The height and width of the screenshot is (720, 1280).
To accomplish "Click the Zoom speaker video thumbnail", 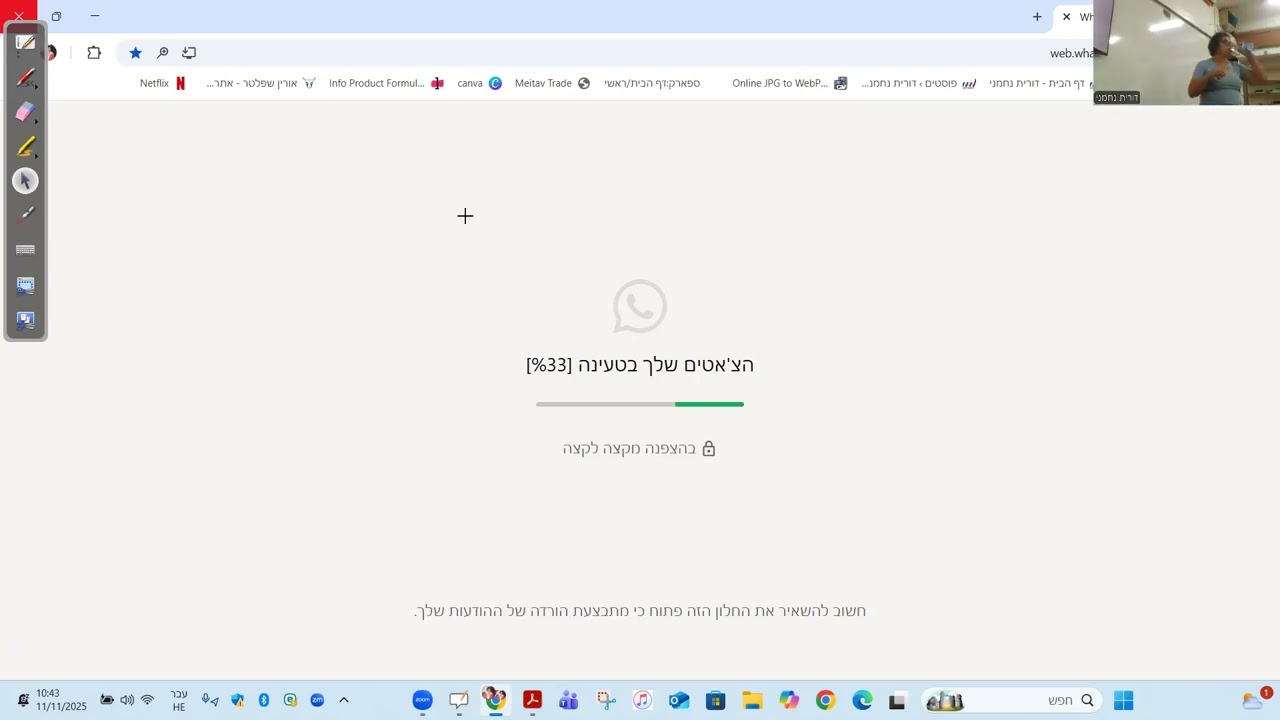I will [1187, 52].
